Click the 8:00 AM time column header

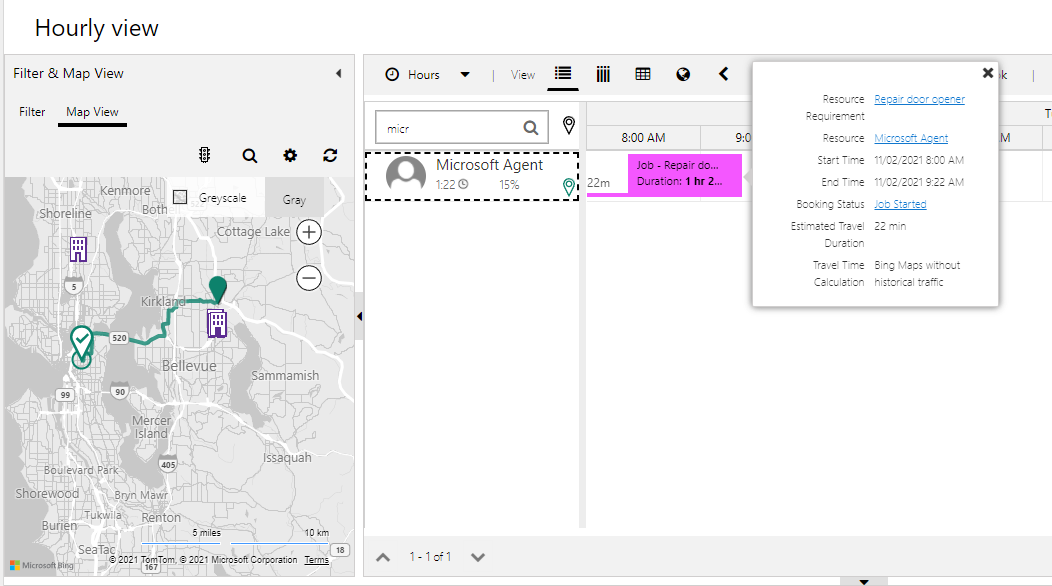point(643,138)
